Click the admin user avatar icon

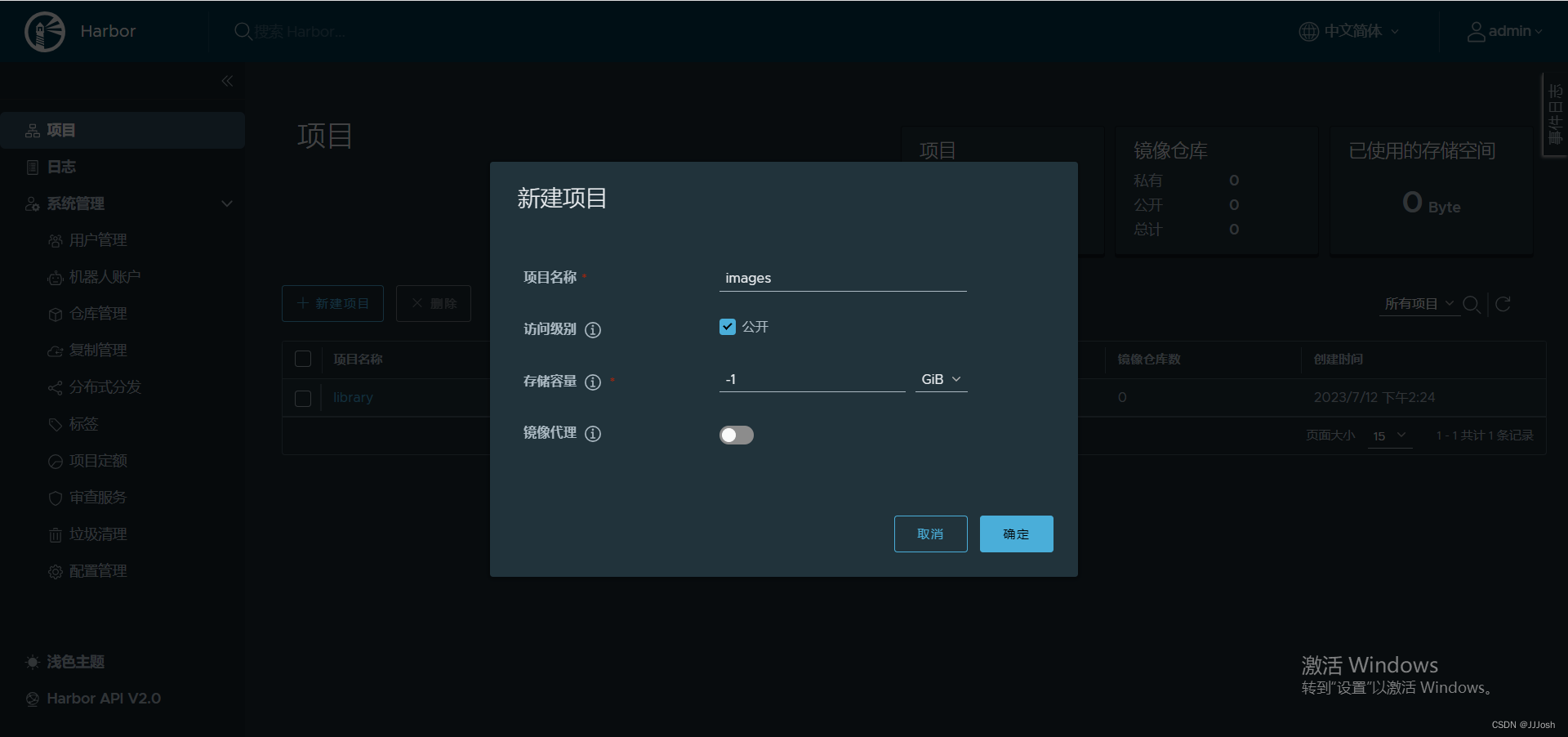(x=1476, y=32)
